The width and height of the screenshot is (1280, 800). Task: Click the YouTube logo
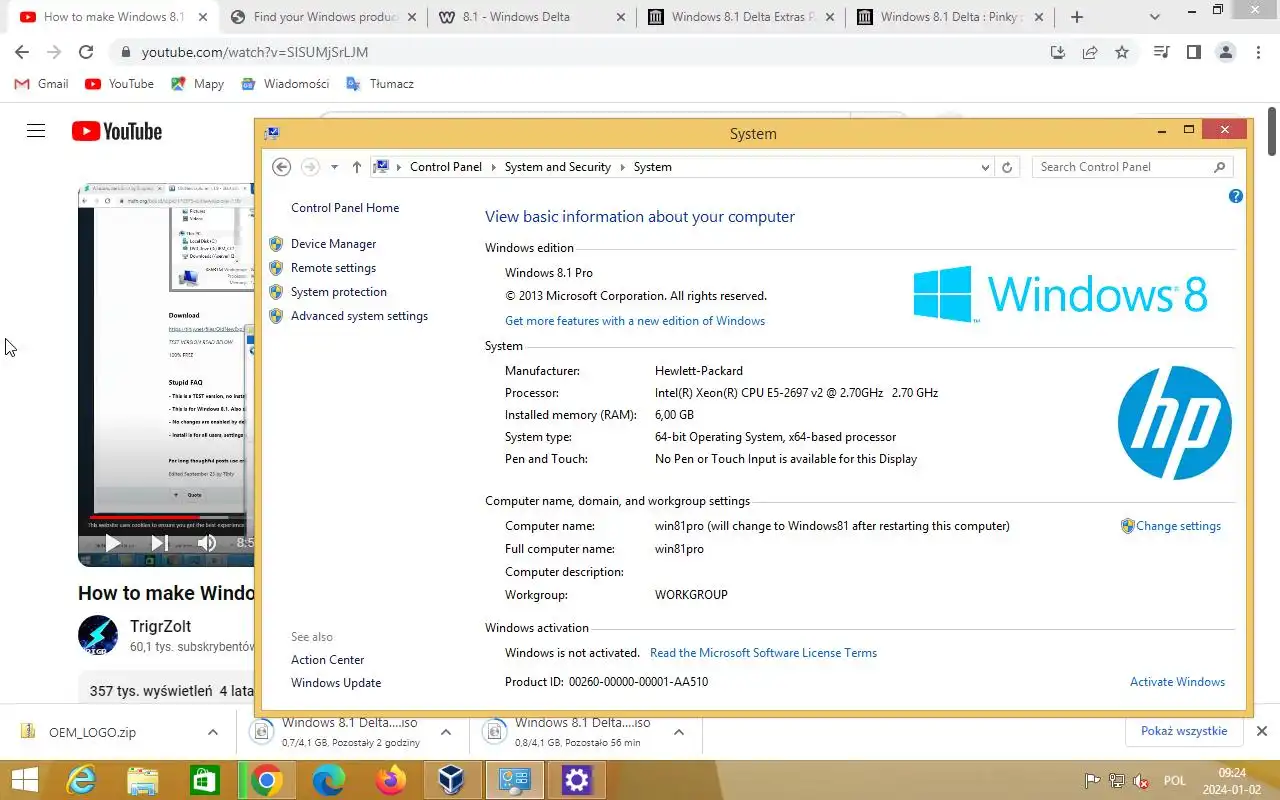pos(116,131)
